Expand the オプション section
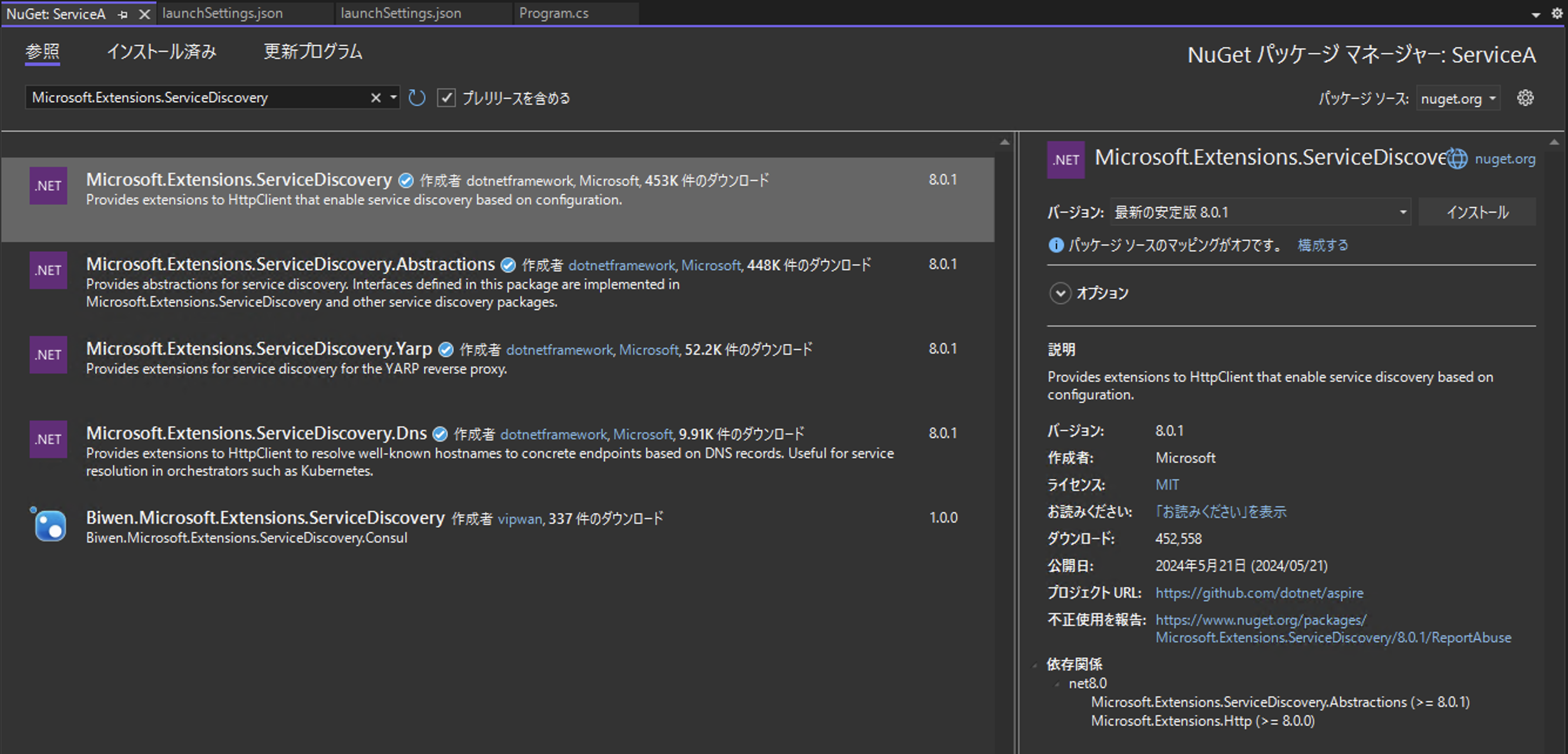Image resolution: width=1568 pixels, height=754 pixels. pos(1060,294)
